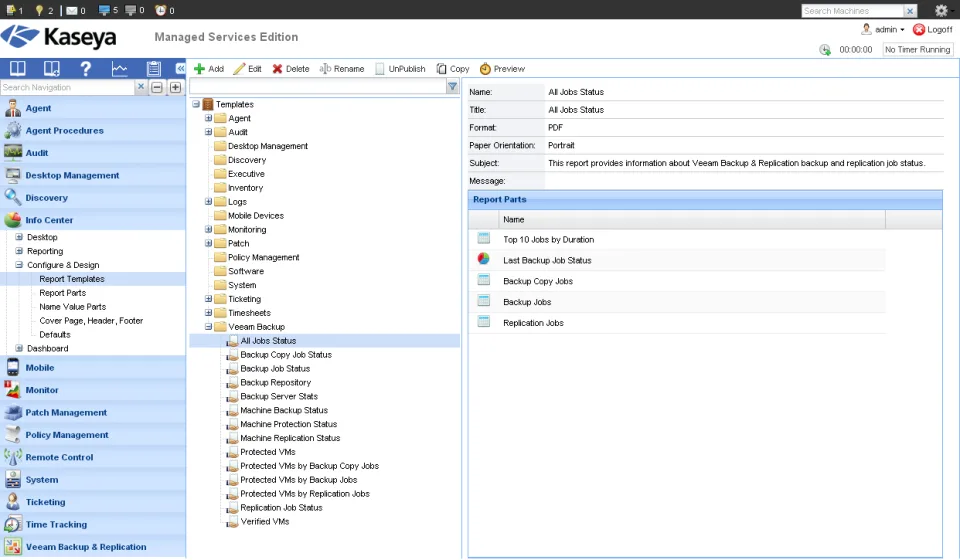The height and width of the screenshot is (560, 960).
Task: Click the Copy toolbar button
Action: coord(453,69)
